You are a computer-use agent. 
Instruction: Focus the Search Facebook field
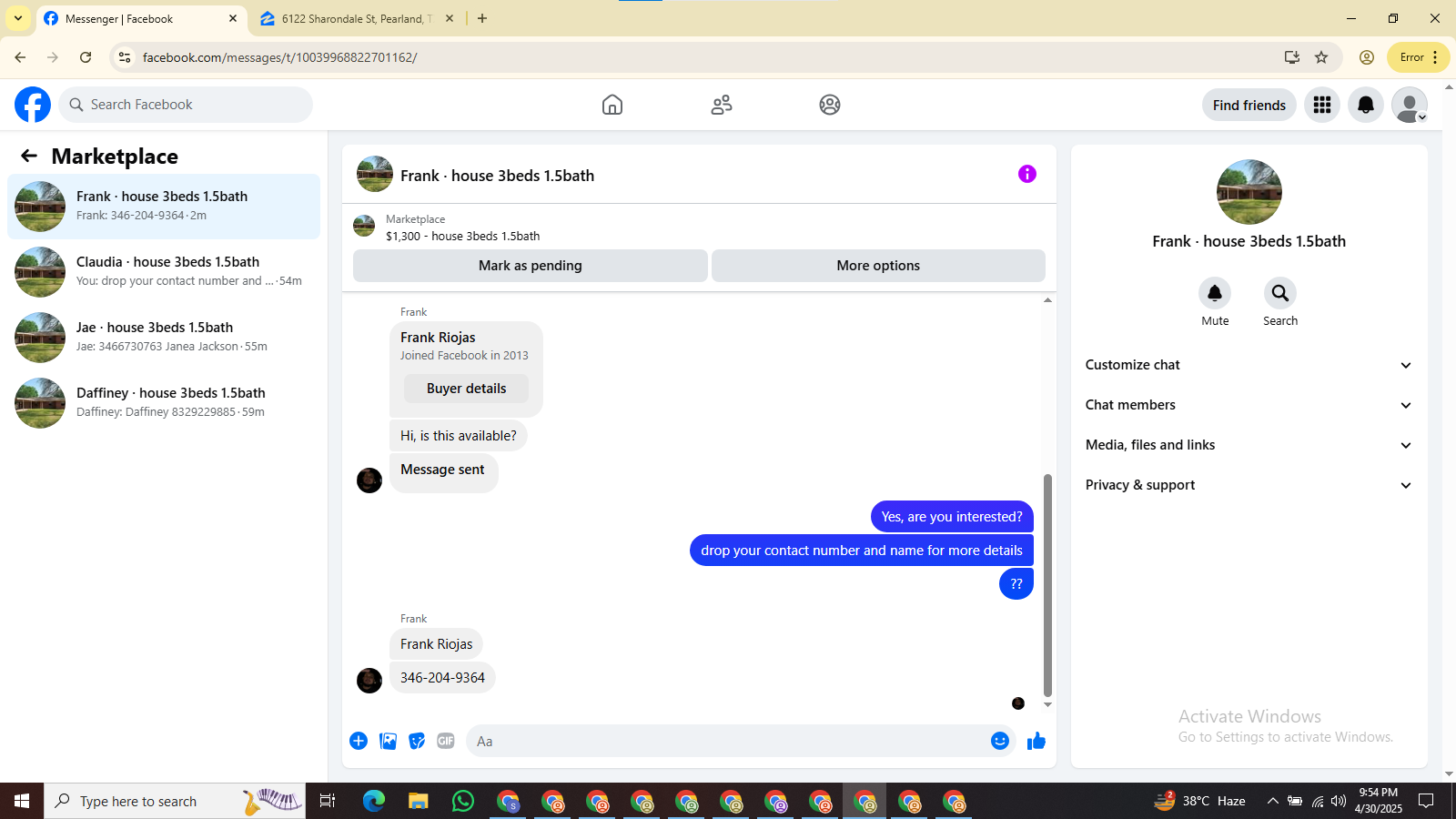click(186, 105)
